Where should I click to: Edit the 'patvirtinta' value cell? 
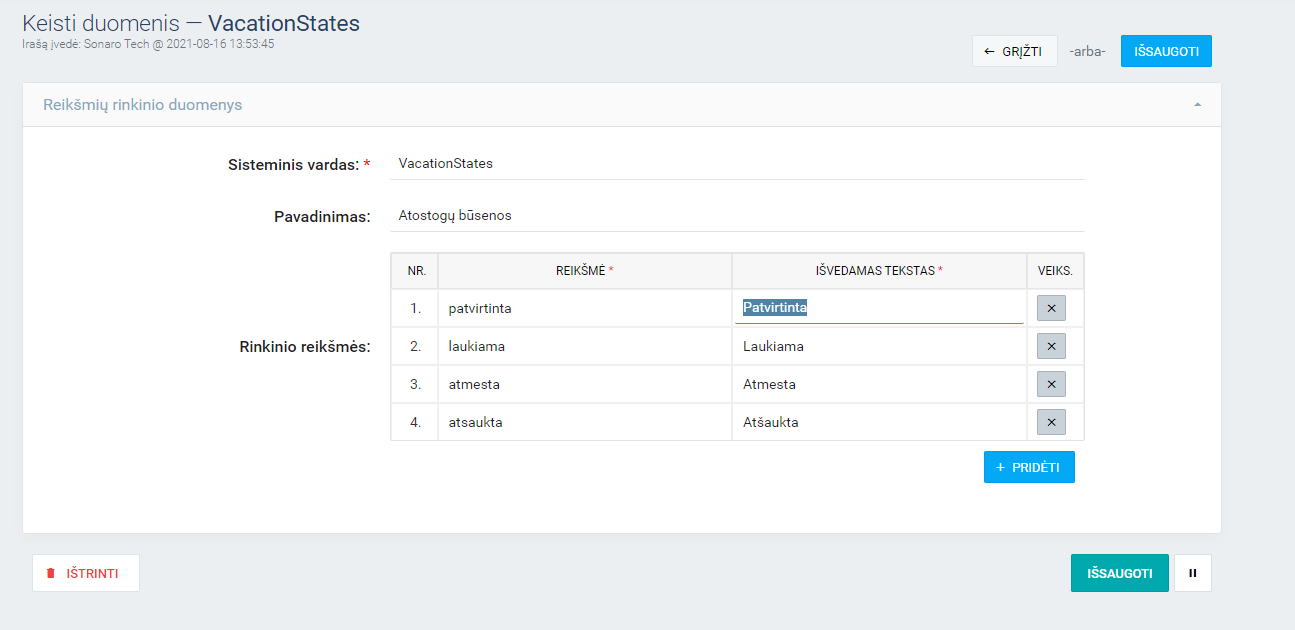tap(584, 308)
